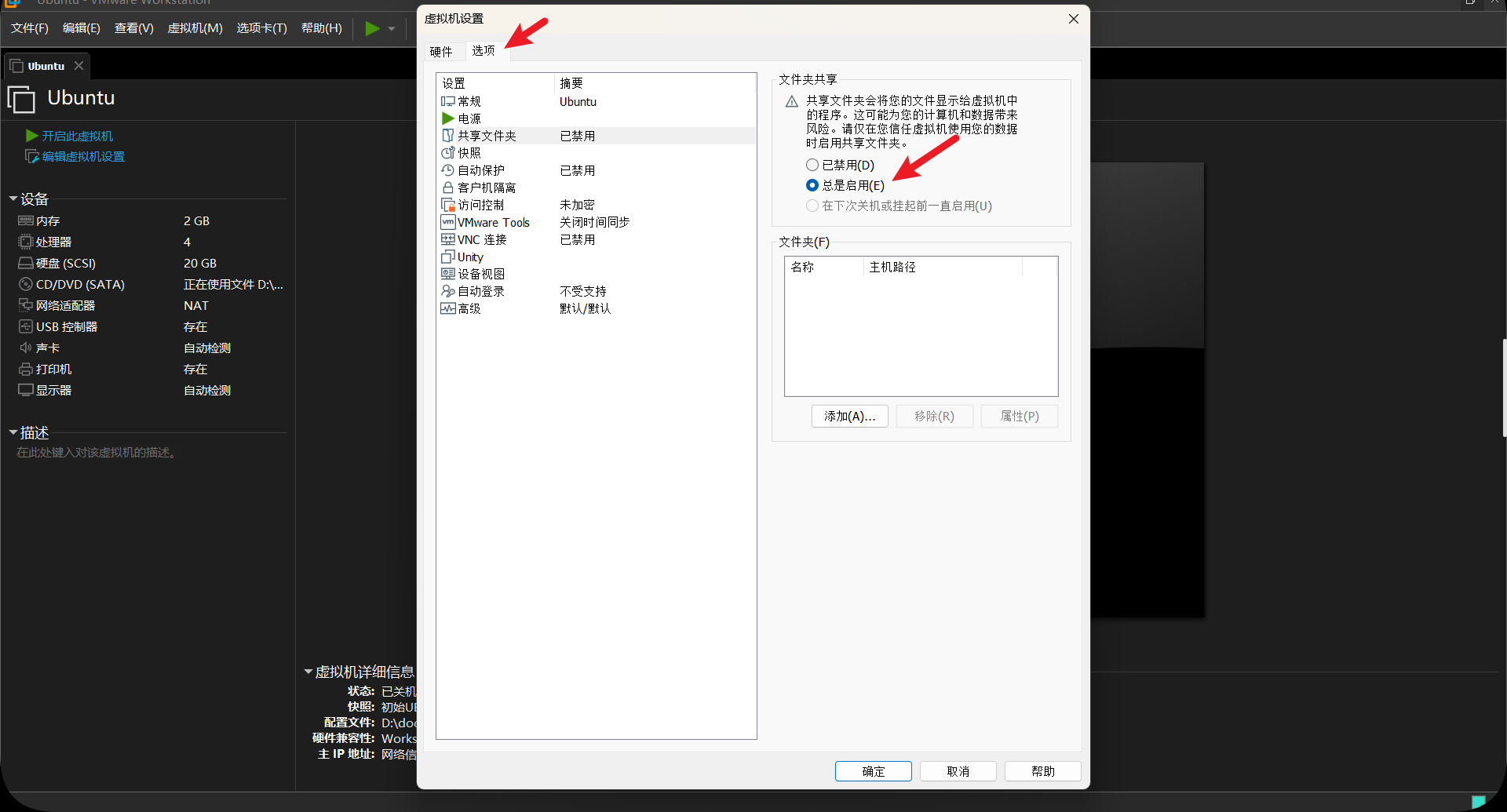Select the green 电源 power icon
The image size is (1507, 812).
click(x=448, y=118)
